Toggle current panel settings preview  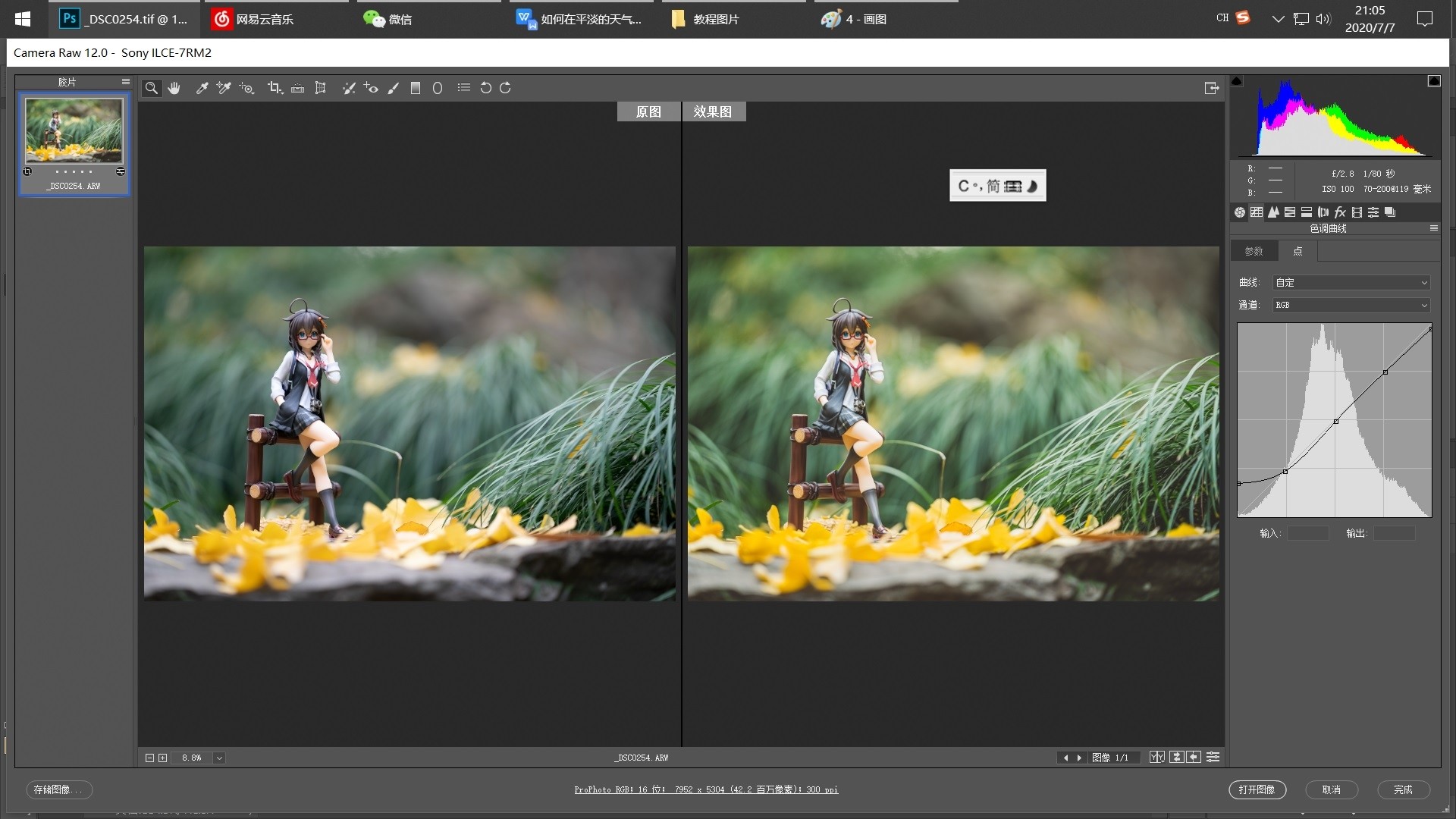[x=1213, y=757]
